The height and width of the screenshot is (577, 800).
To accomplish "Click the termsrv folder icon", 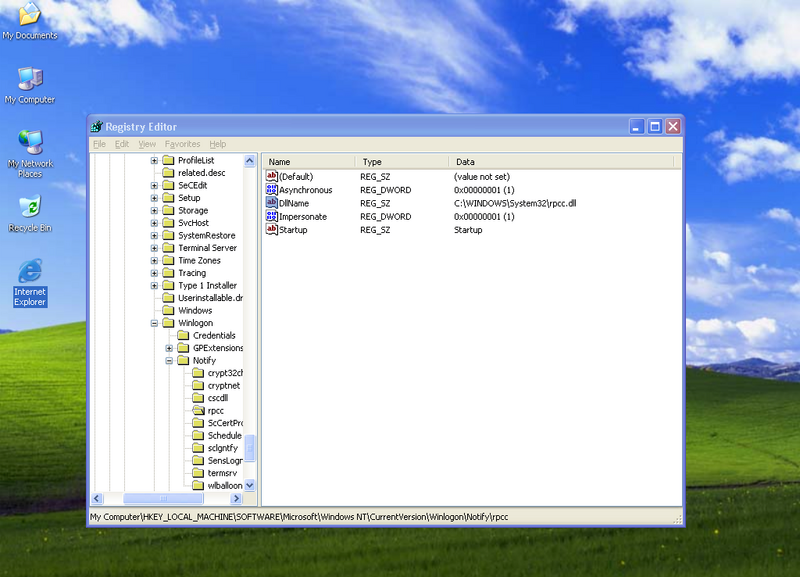I will point(198,473).
